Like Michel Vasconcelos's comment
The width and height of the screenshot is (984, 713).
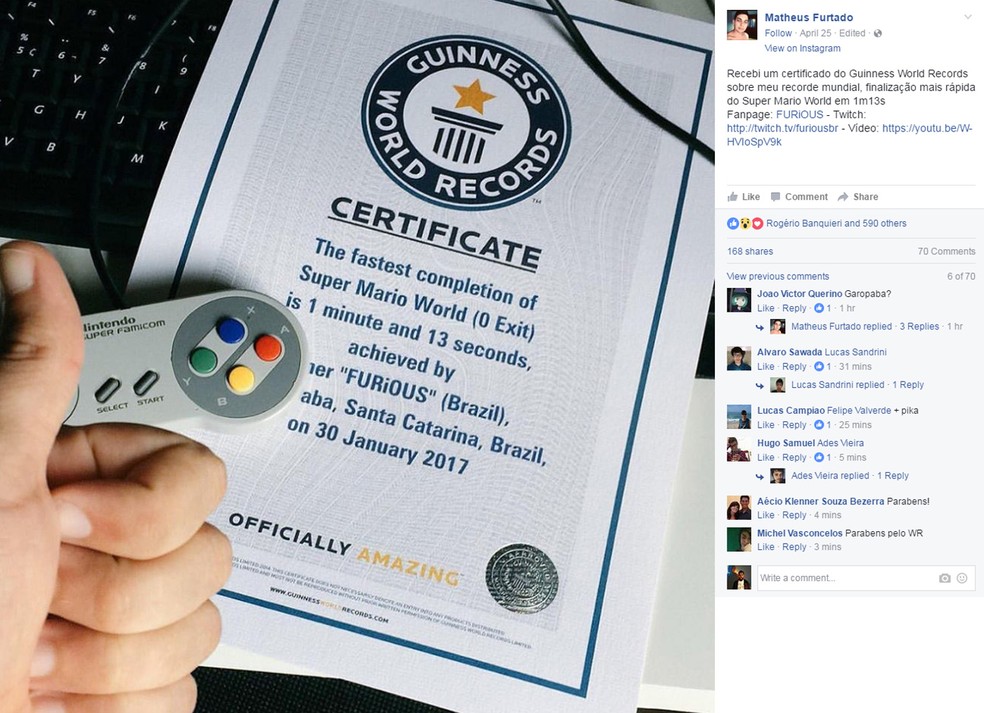pyautogui.click(x=766, y=547)
